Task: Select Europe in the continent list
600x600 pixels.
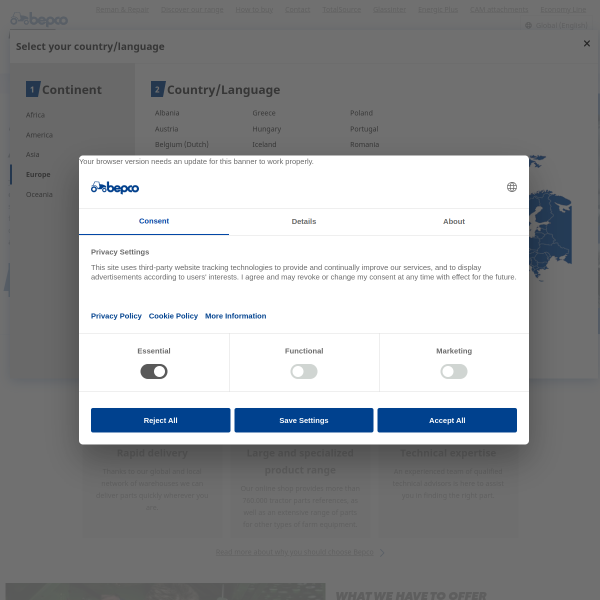Action: [x=38, y=174]
